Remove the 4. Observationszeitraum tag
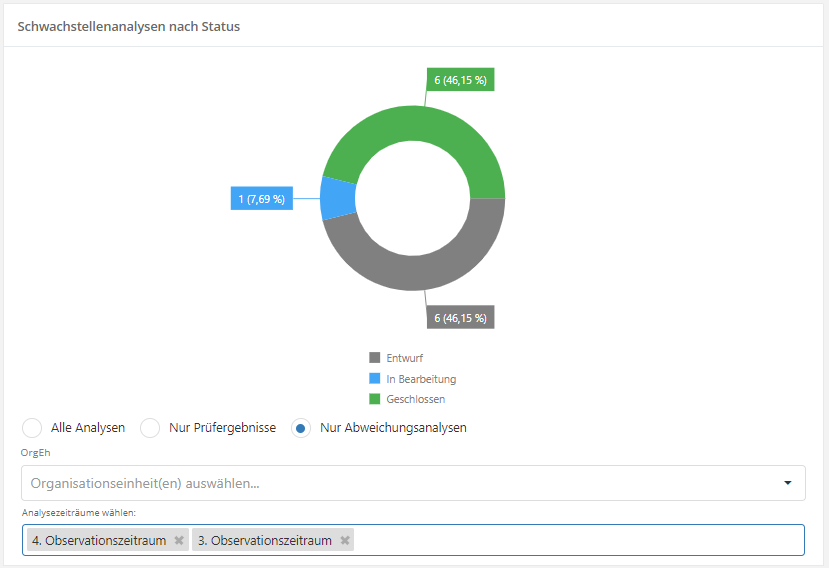This screenshot has height=568, width=829. click(x=179, y=540)
